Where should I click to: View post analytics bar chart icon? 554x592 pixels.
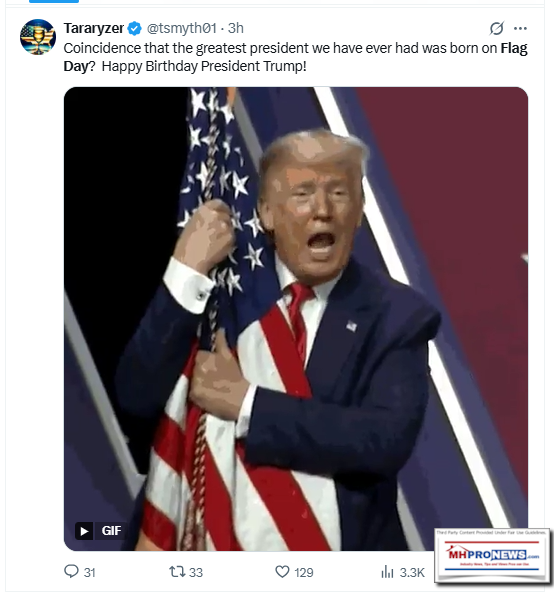[x=387, y=572]
